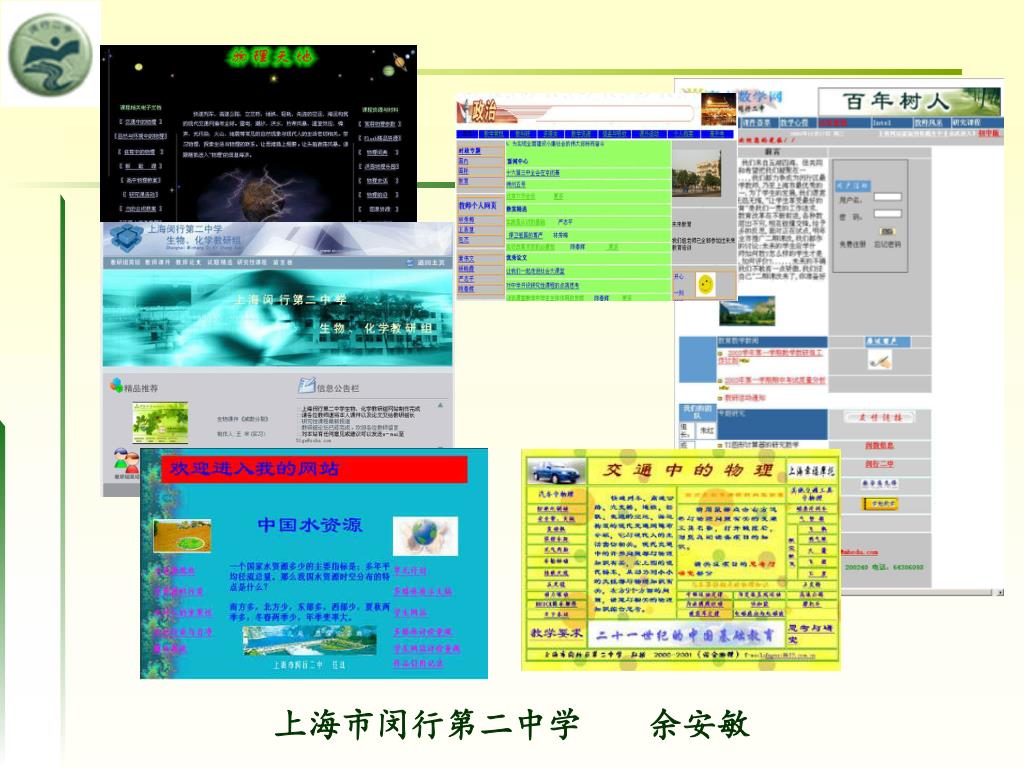The width and height of the screenshot is (1024, 768).
Task: Select the 教师风采 tab on math site
Action: 928,123
